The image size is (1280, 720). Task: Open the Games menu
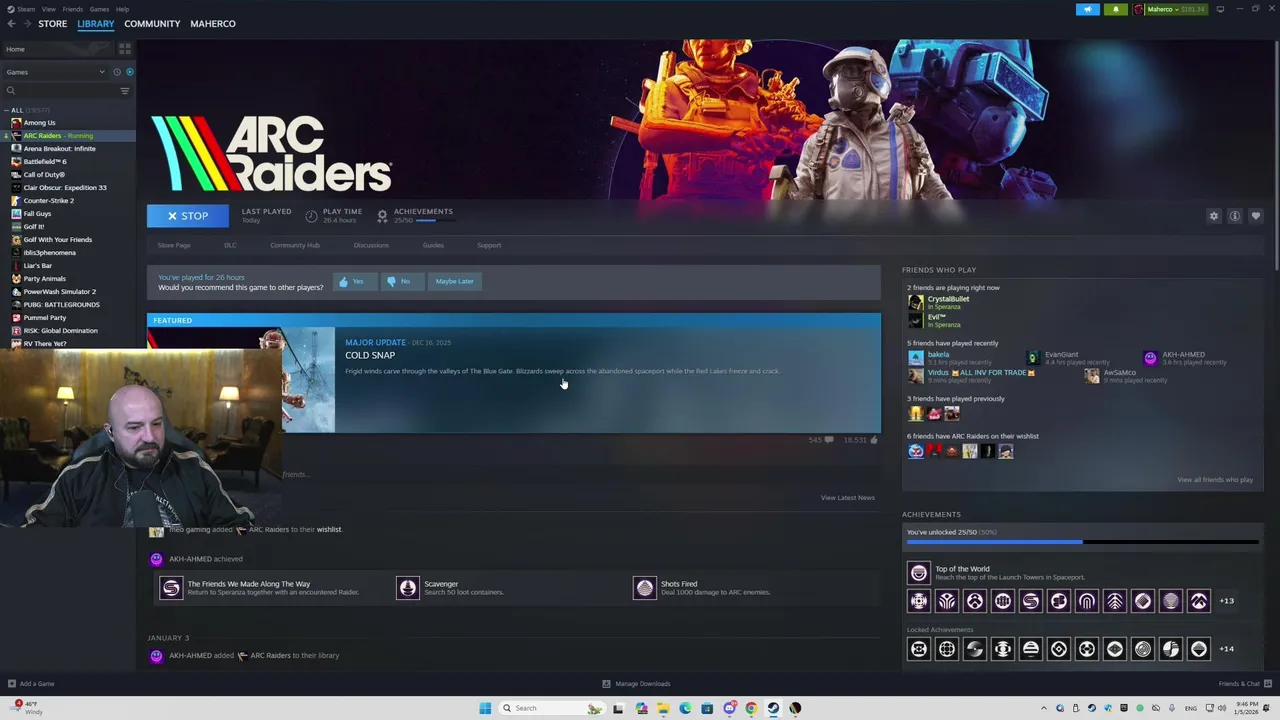pyautogui.click(x=99, y=9)
